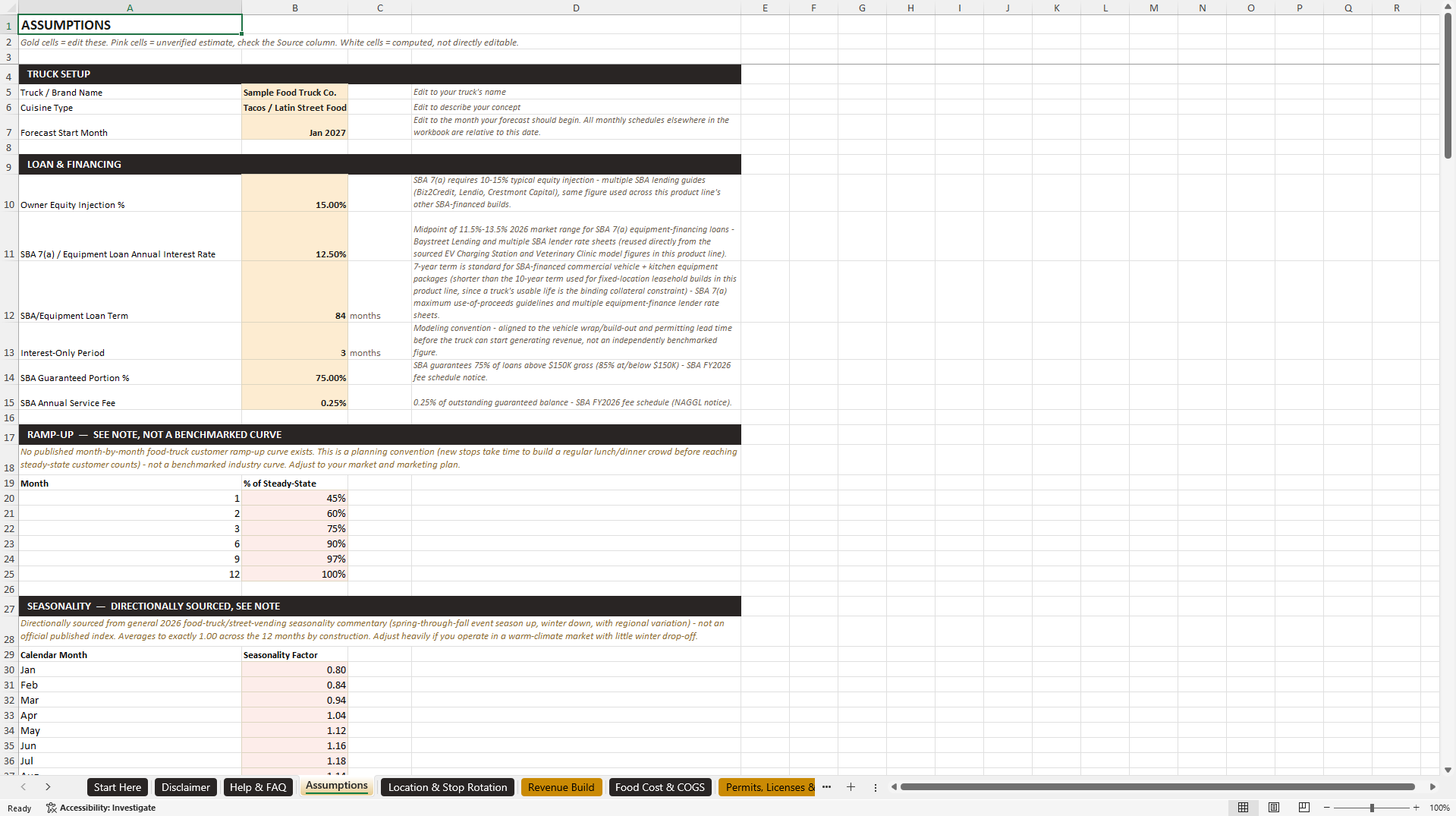1456x816 pixels.
Task: Click the vertical scrollbar thumb
Action: click(x=1448, y=85)
